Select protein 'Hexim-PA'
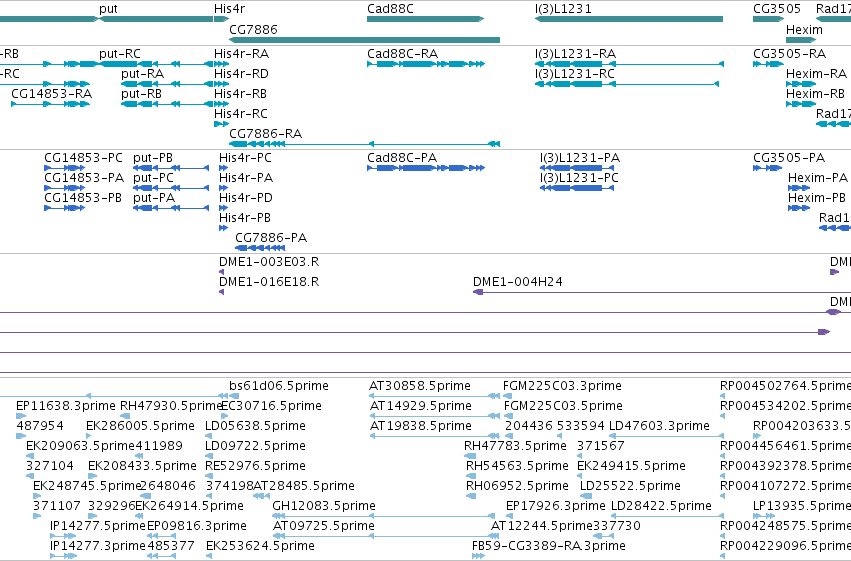This screenshot has height=561, width=851. (x=818, y=178)
